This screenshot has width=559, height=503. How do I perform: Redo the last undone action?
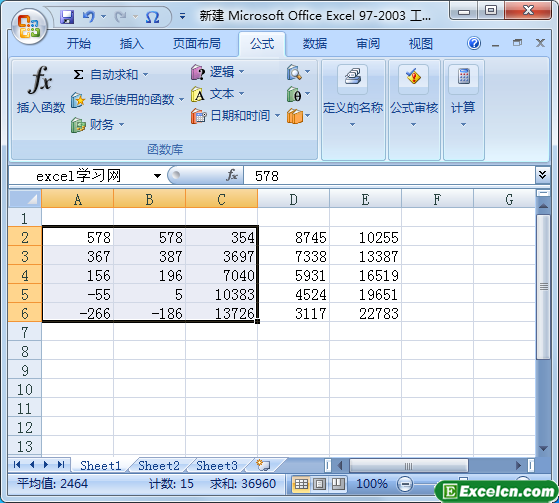(121, 17)
